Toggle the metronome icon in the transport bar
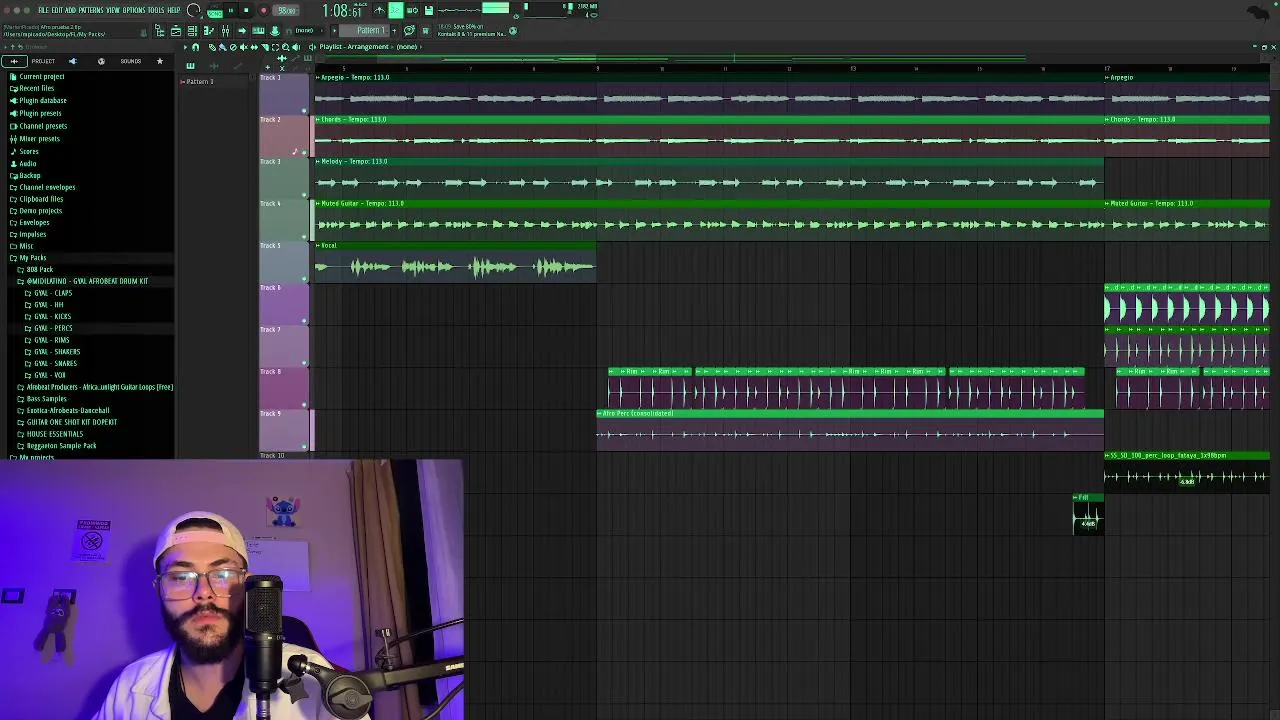 [379, 10]
